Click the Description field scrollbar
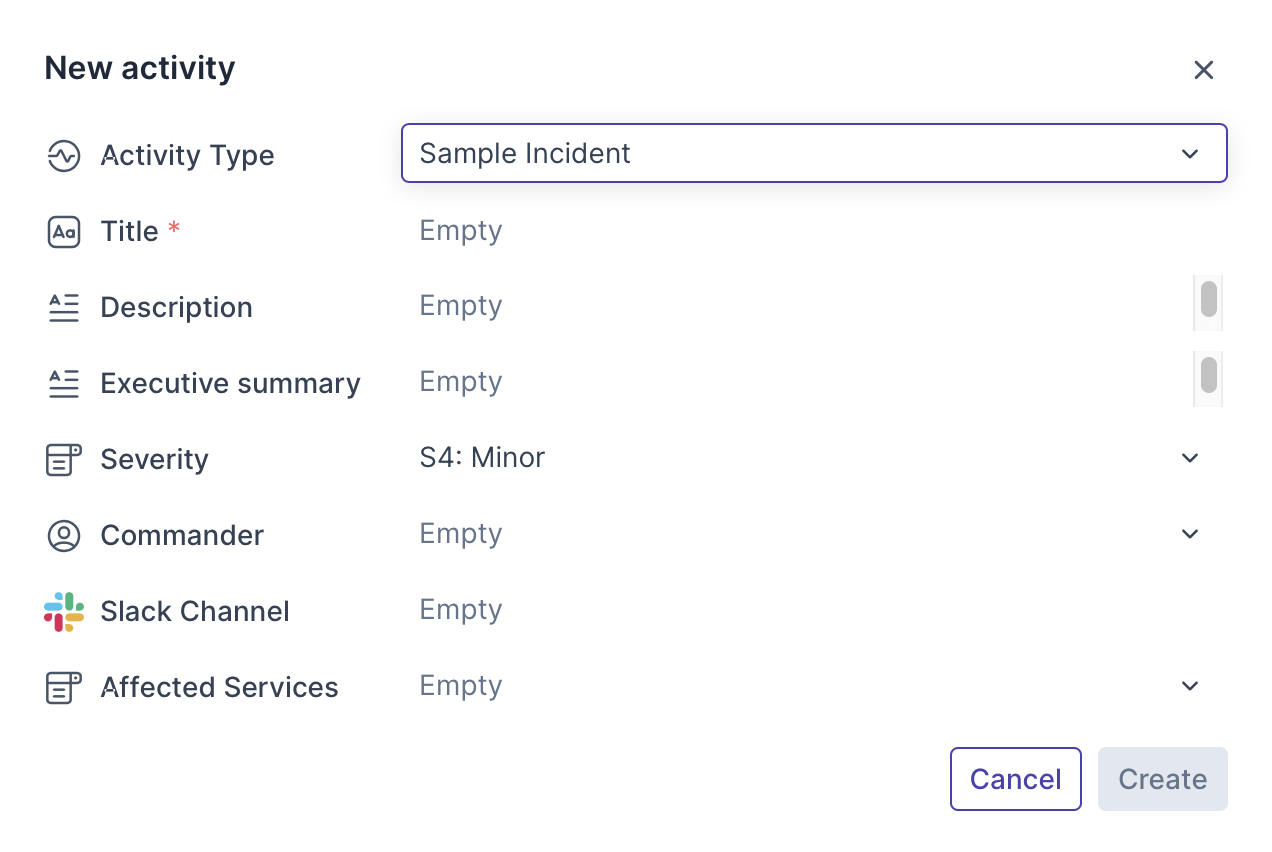Screen dimensions: 1272x852 (x=1208, y=300)
